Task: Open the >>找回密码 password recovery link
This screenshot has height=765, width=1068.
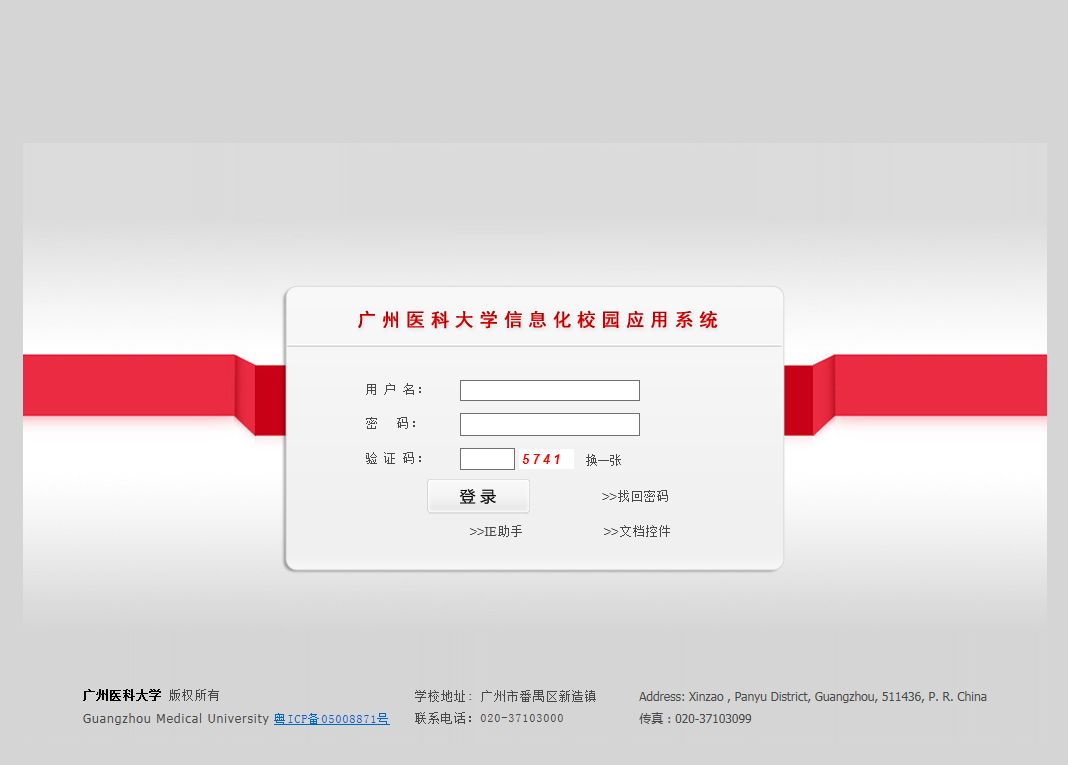Action: coord(635,496)
